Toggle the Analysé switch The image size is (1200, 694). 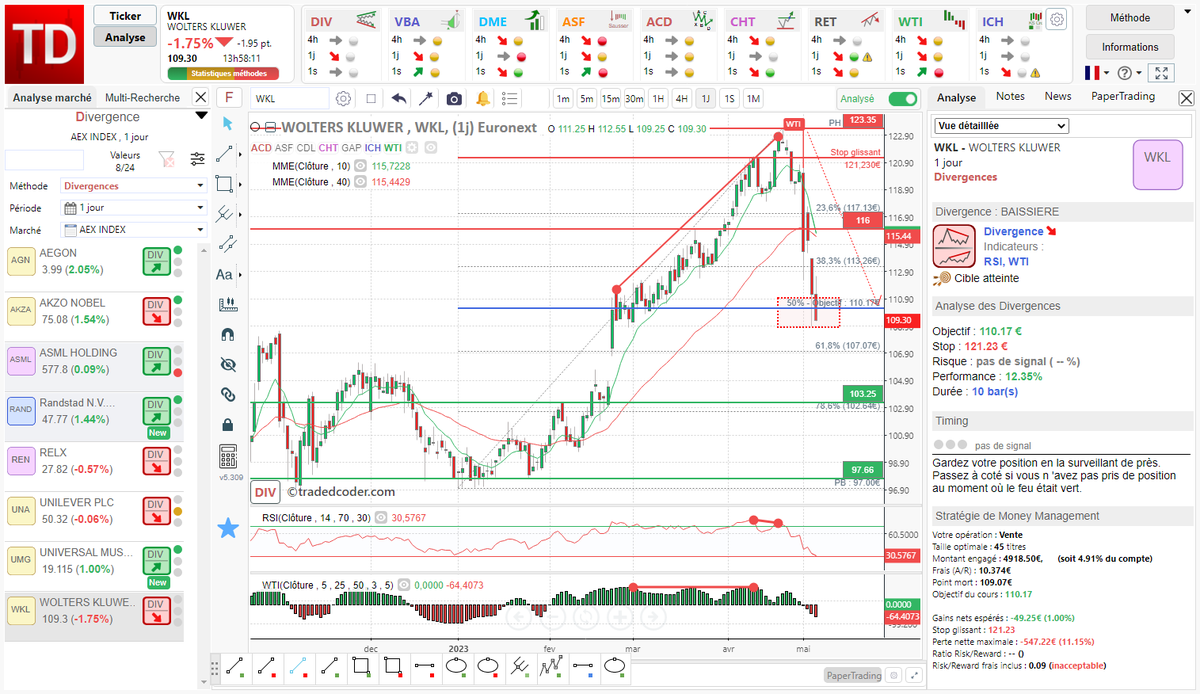click(x=902, y=99)
